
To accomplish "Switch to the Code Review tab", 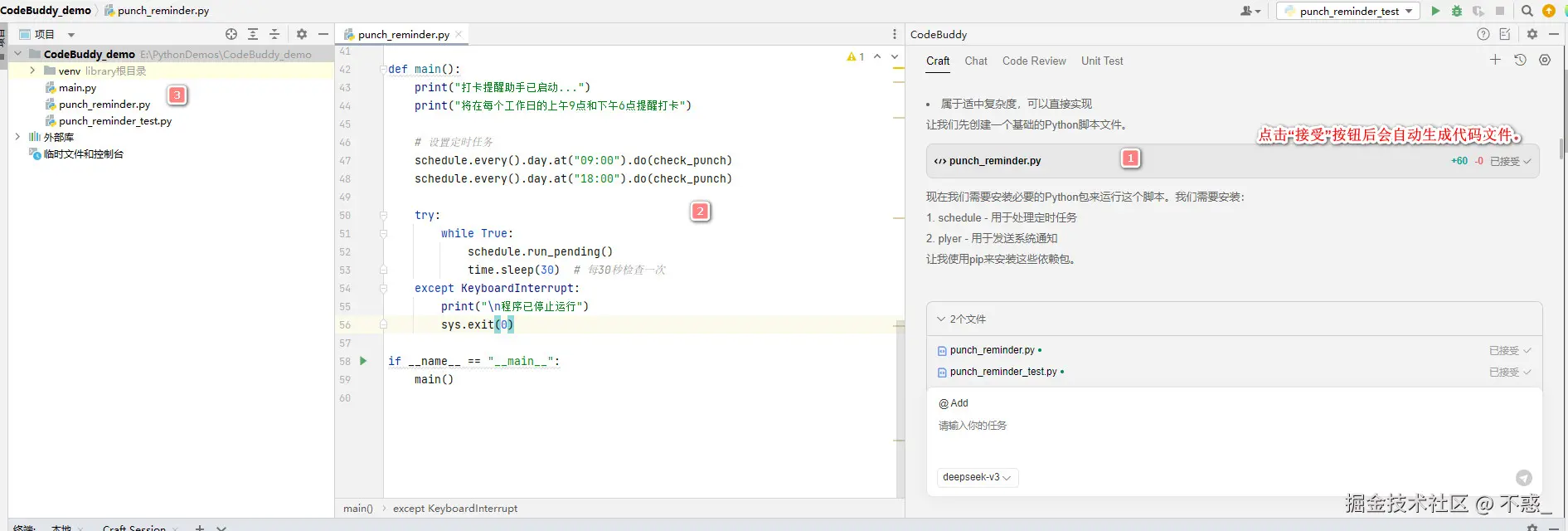I will [x=1034, y=61].
